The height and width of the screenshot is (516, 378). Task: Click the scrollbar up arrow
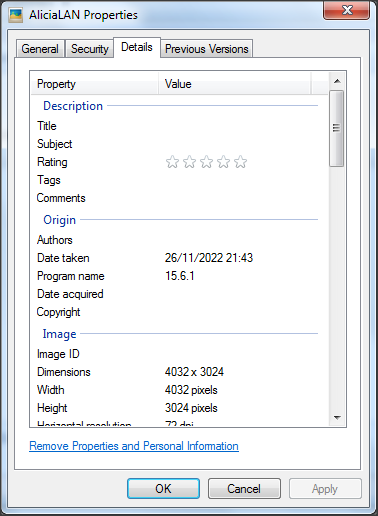pos(337,81)
